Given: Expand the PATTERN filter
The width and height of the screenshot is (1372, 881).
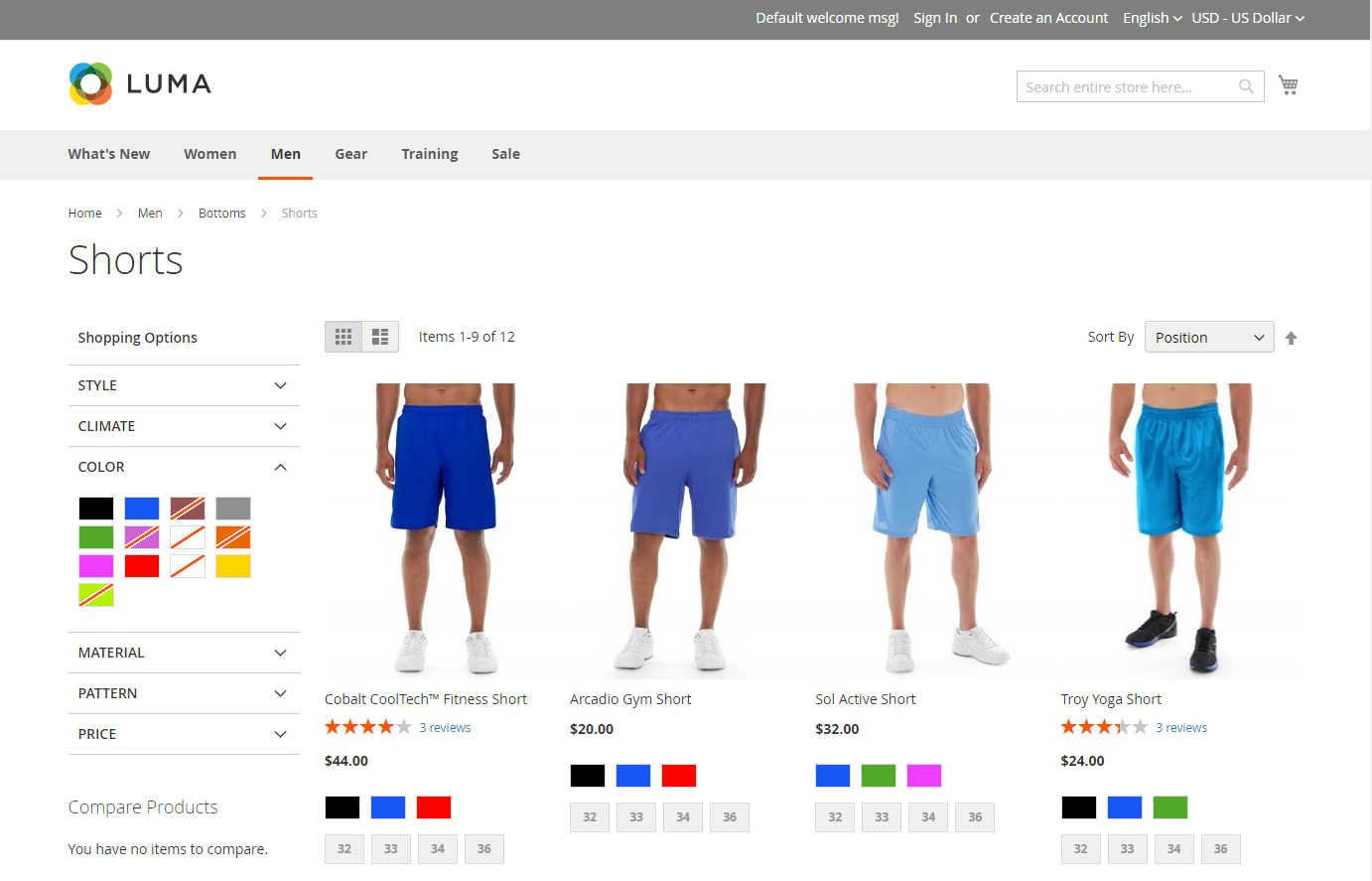Looking at the screenshot, I should click(184, 693).
